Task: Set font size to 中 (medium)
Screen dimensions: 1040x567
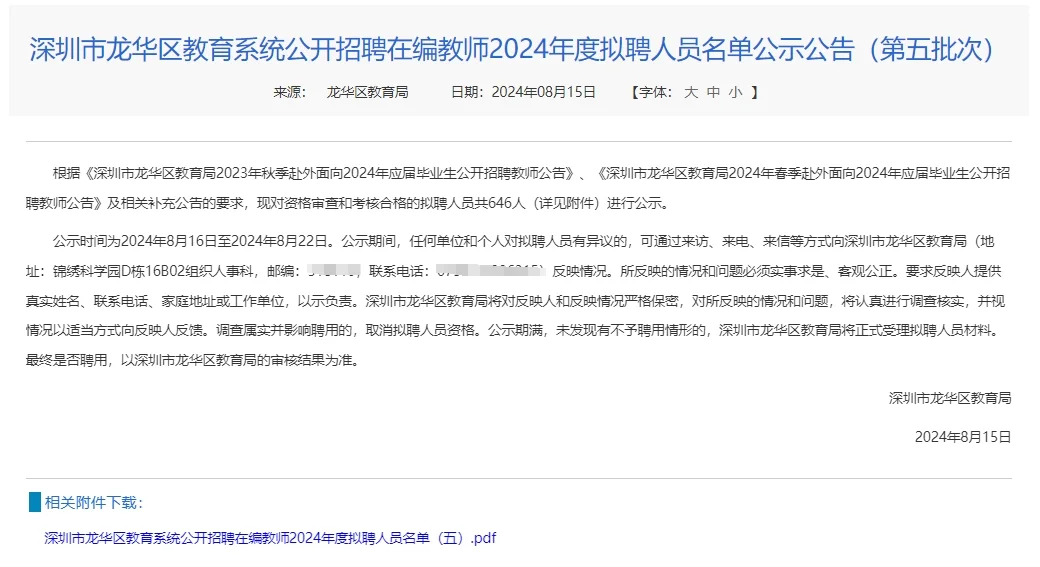Action: 713,92
